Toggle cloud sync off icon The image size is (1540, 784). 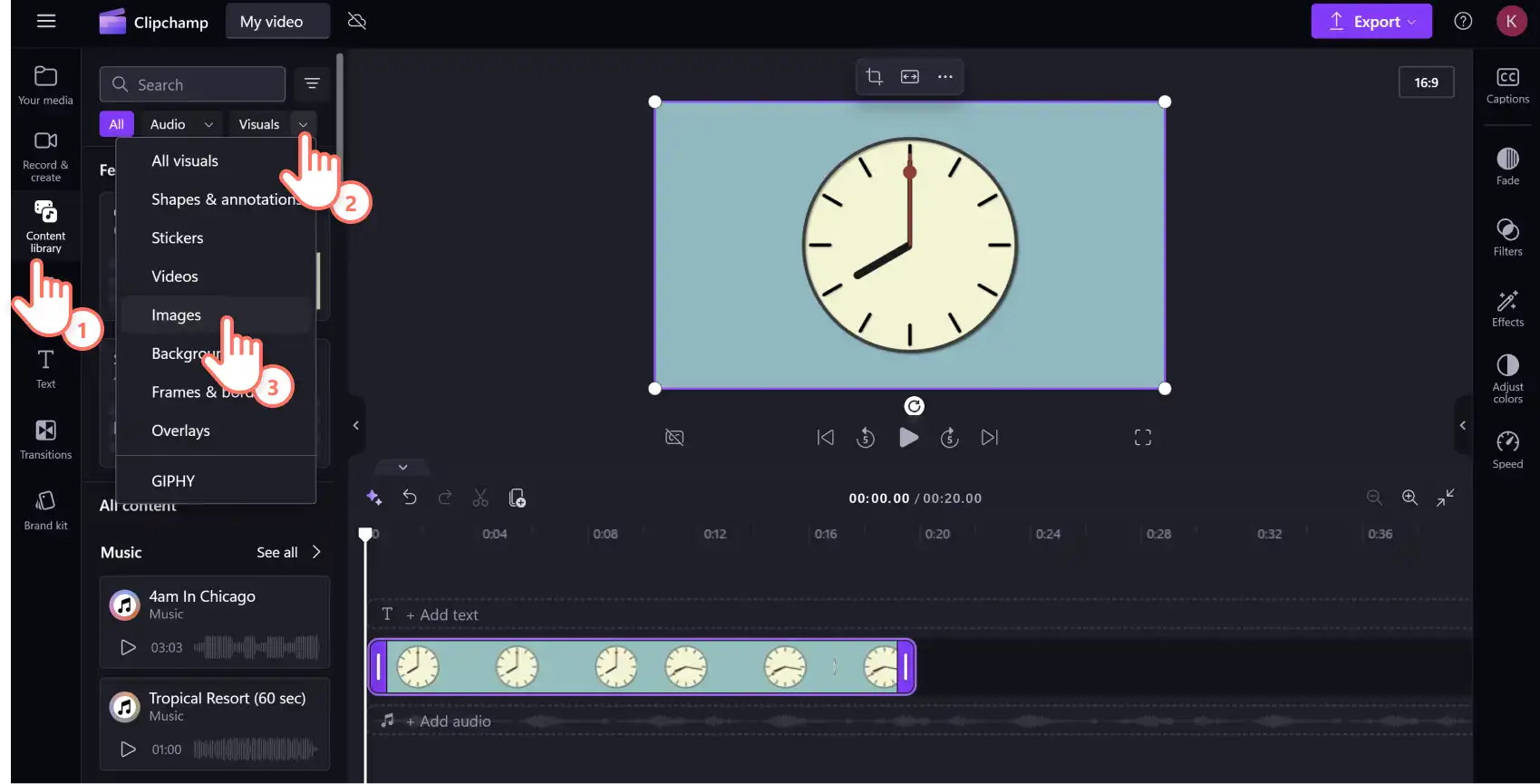point(357,21)
